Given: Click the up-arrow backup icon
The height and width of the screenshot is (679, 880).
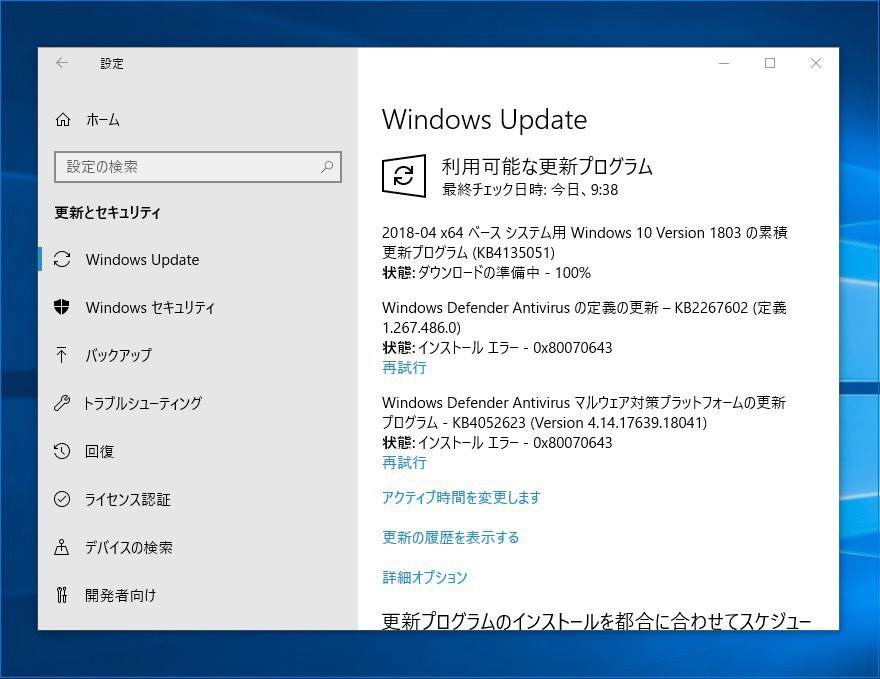Looking at the screenshot, I should [x=62, y=355].
